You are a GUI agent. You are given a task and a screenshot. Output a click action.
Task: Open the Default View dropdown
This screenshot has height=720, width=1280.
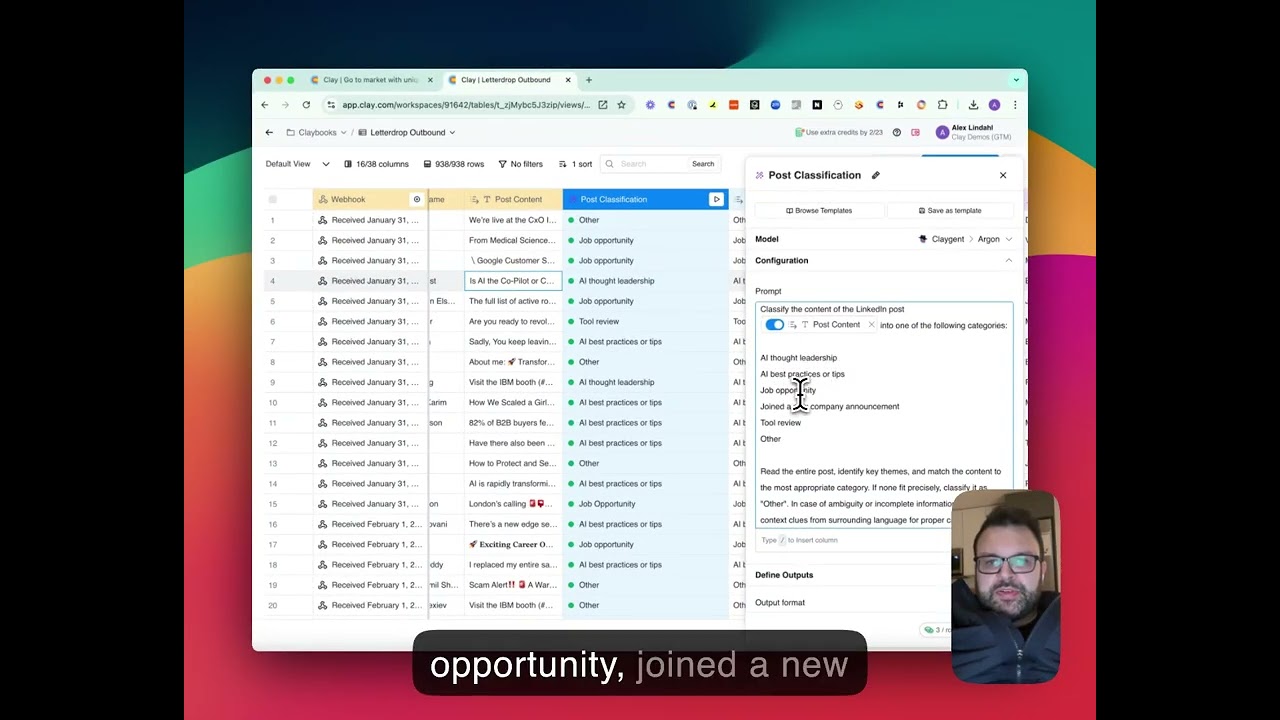[x=297, y=164]
